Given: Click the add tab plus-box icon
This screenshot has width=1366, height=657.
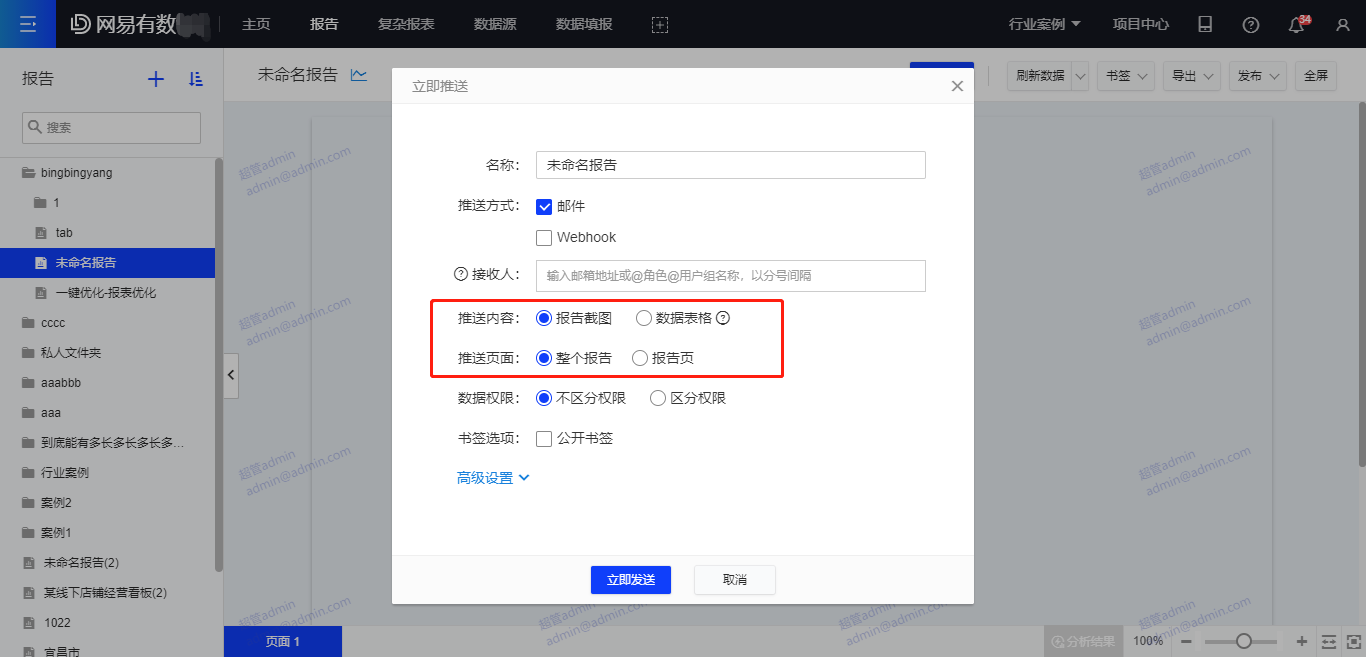Looking at the screenshot, I should [x=660, y=25].
